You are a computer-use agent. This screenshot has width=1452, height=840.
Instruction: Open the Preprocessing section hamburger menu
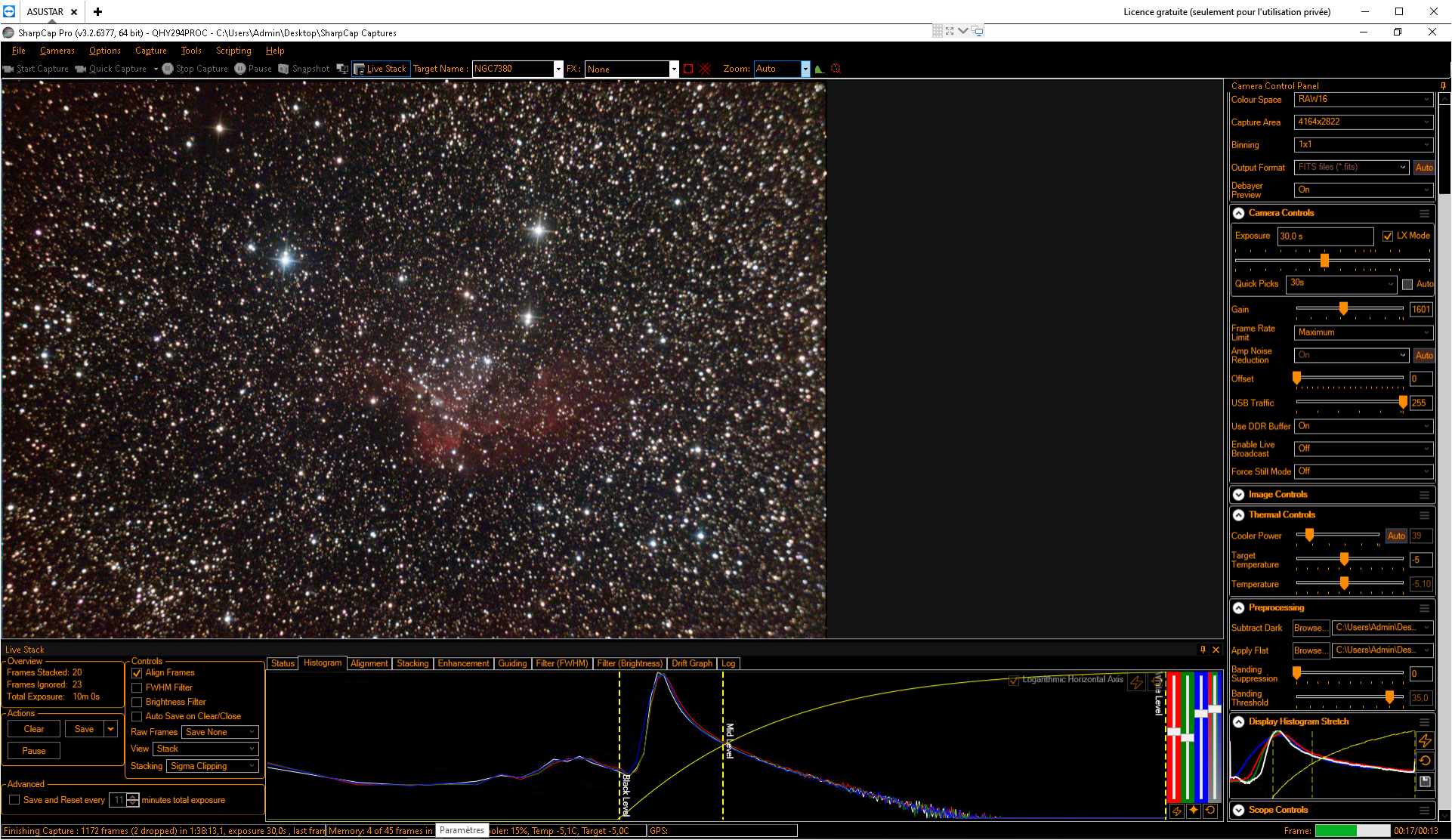(1424, 608)
